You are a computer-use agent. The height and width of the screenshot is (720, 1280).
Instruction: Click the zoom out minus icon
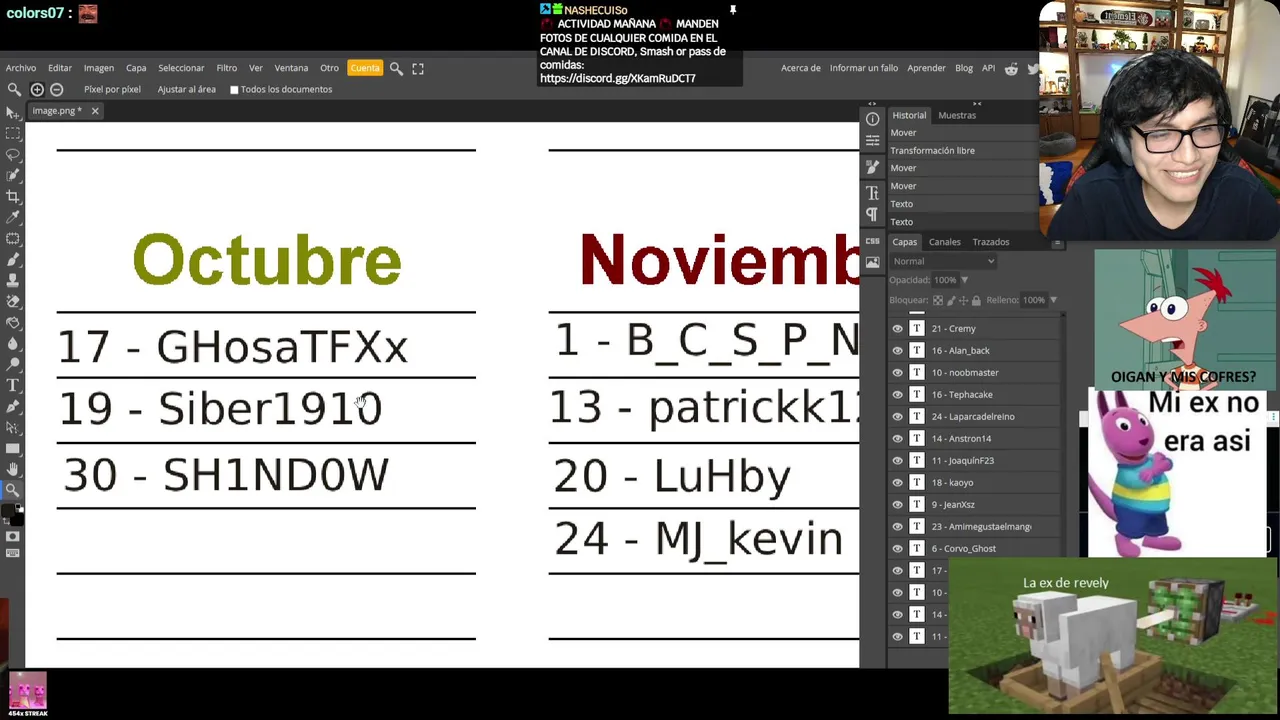tap(57, 89)
